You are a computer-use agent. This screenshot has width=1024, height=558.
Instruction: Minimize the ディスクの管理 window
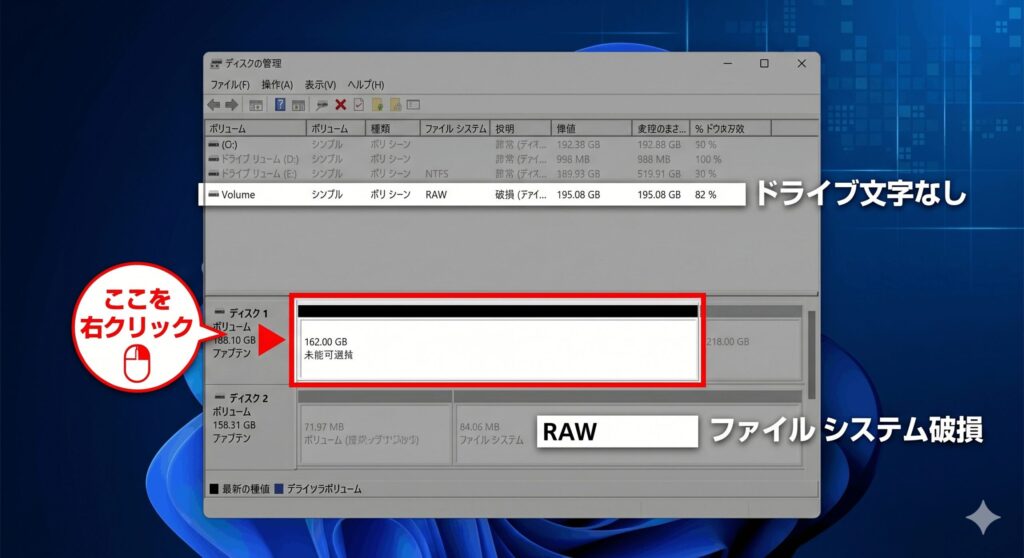tap(728, 63)
